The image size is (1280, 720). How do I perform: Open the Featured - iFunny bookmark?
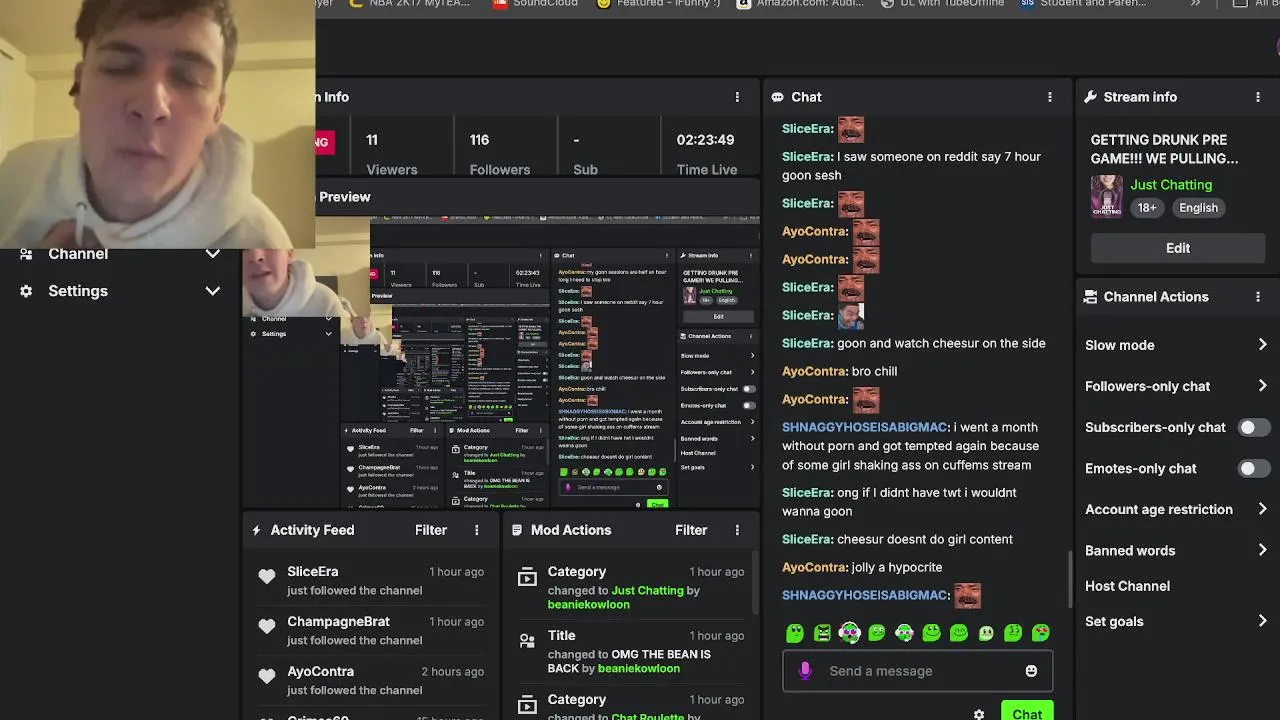[x=658, y=4]
